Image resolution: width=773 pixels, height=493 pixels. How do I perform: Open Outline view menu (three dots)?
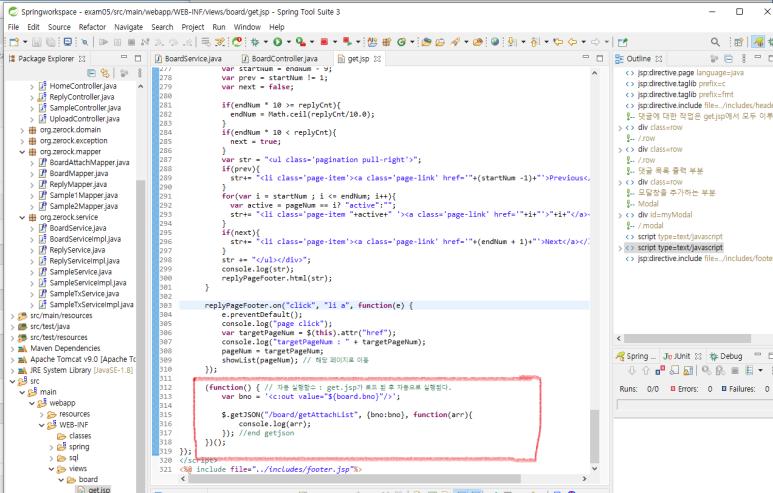tap(744, 59)
